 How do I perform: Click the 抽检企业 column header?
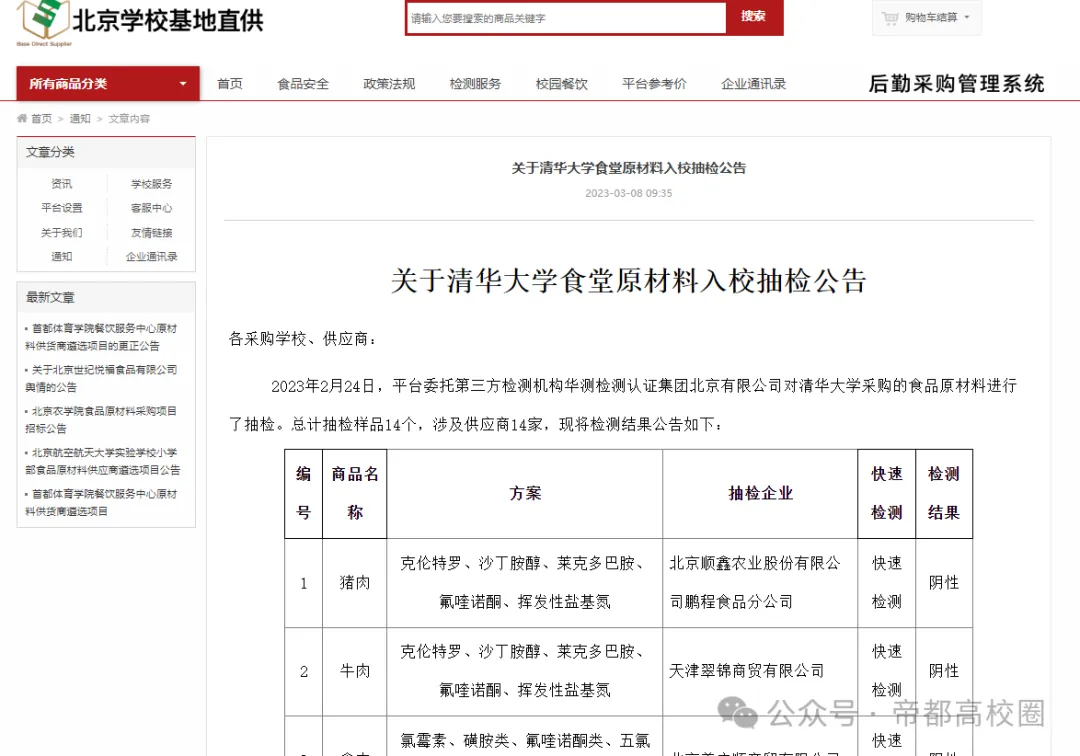click(x=760, y=493)
